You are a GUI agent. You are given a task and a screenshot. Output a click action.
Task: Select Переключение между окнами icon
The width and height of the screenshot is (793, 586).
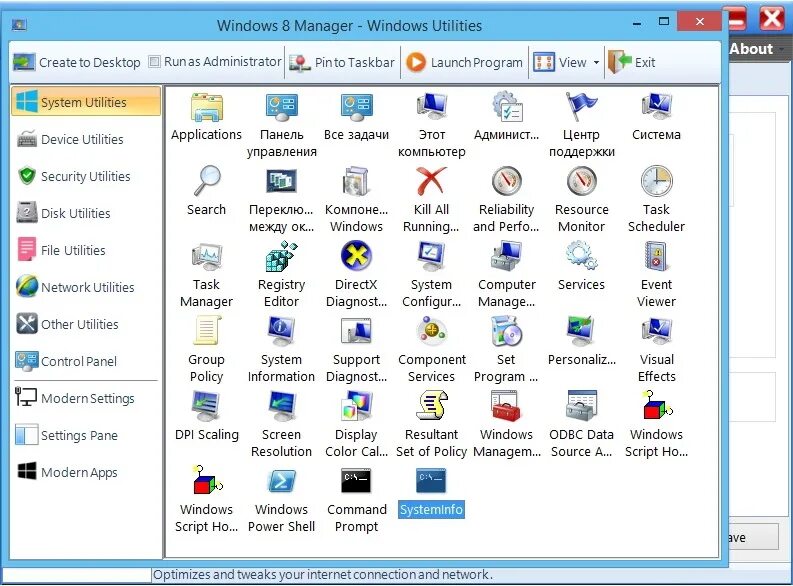(281, 181)
